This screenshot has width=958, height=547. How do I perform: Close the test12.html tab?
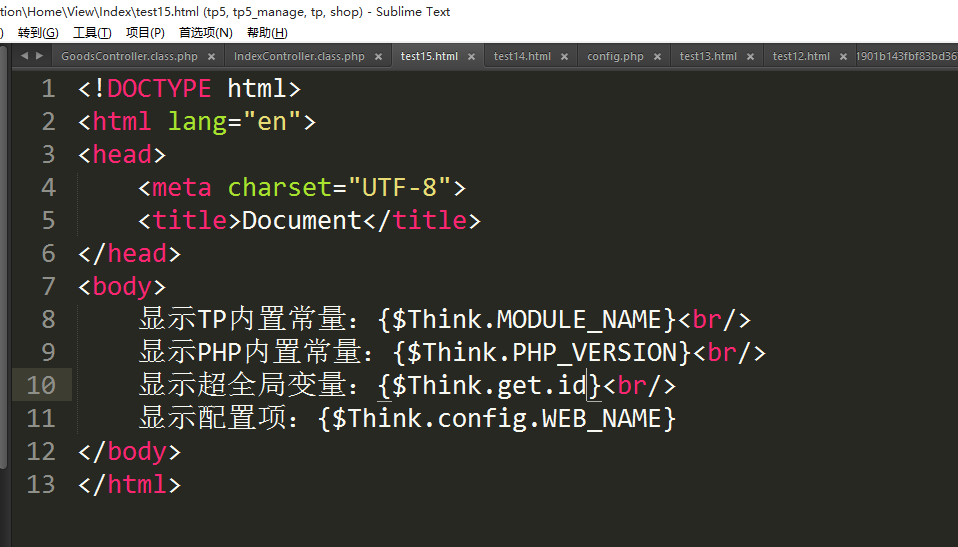click(843, 57)
